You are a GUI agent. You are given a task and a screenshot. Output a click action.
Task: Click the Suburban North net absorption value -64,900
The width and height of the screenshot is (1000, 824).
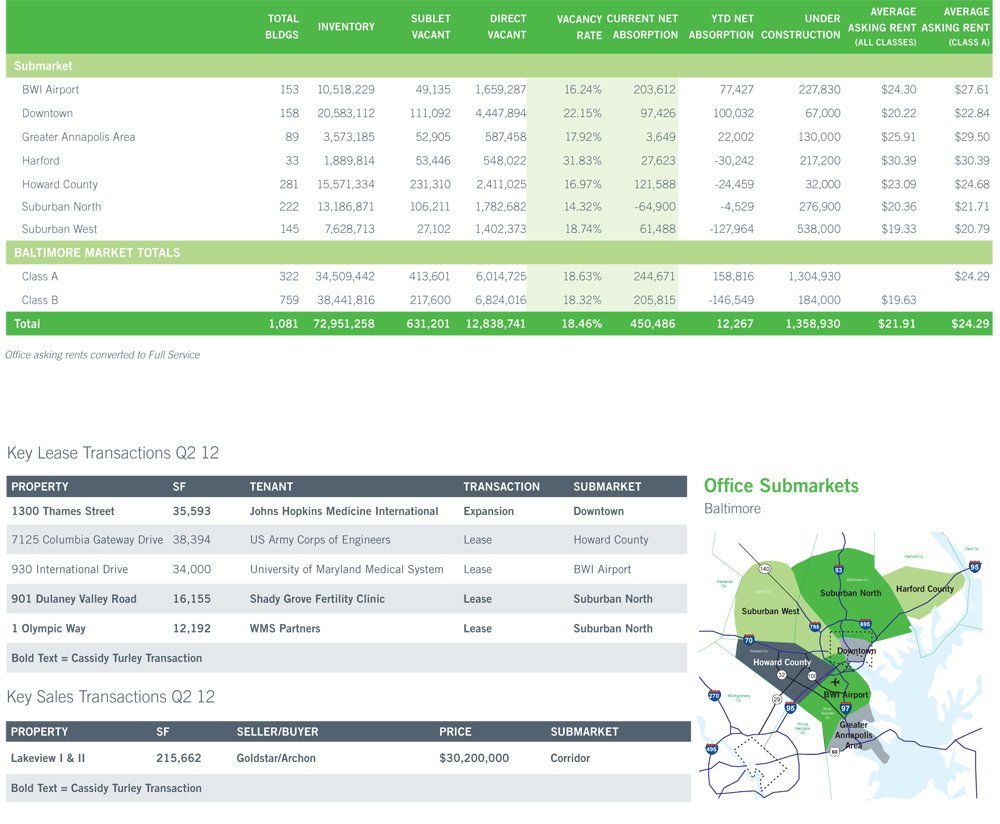[x=655, y=207]
